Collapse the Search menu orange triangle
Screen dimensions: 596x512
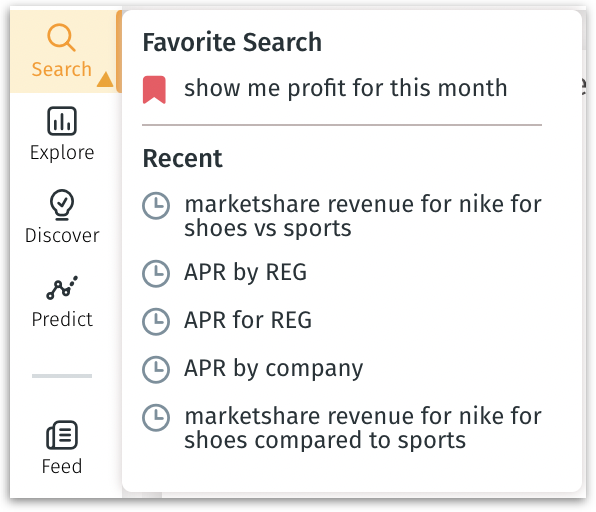point(105,79)
